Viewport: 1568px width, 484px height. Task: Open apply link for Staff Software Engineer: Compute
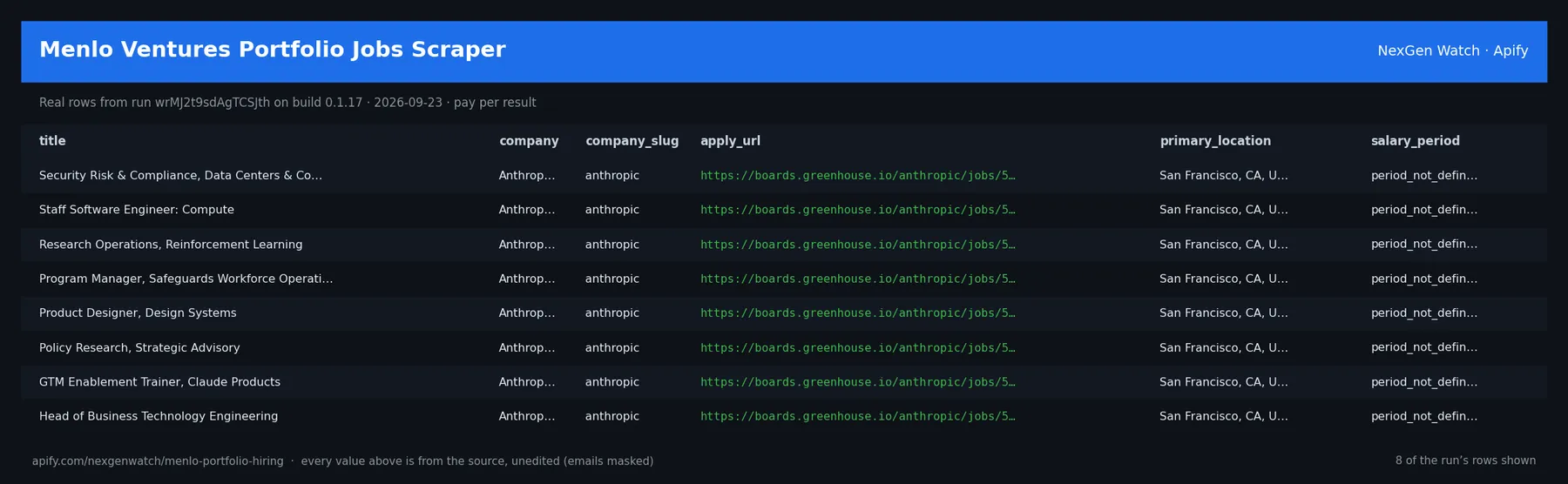[x=857, y=210]
